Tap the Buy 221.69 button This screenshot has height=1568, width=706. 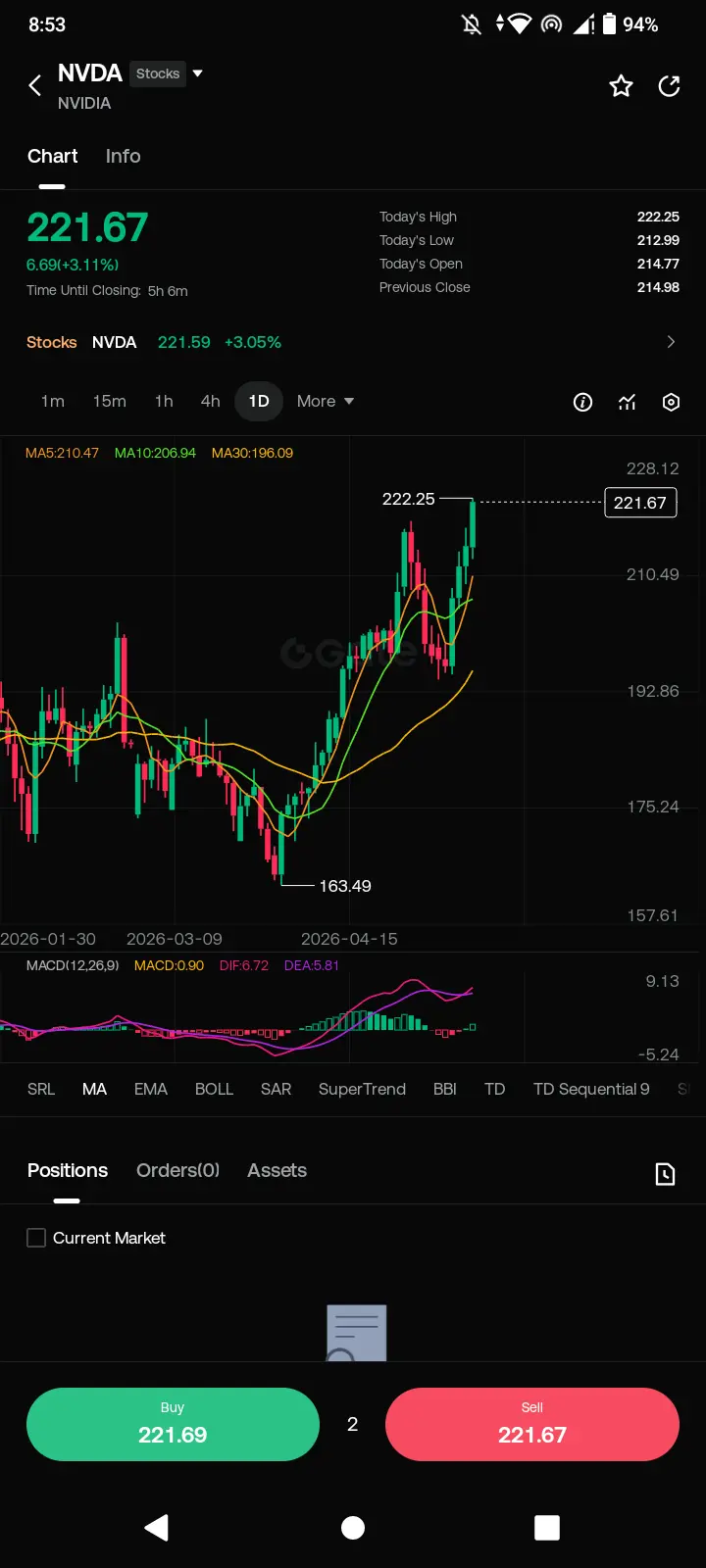click(x=173, y=1424)
